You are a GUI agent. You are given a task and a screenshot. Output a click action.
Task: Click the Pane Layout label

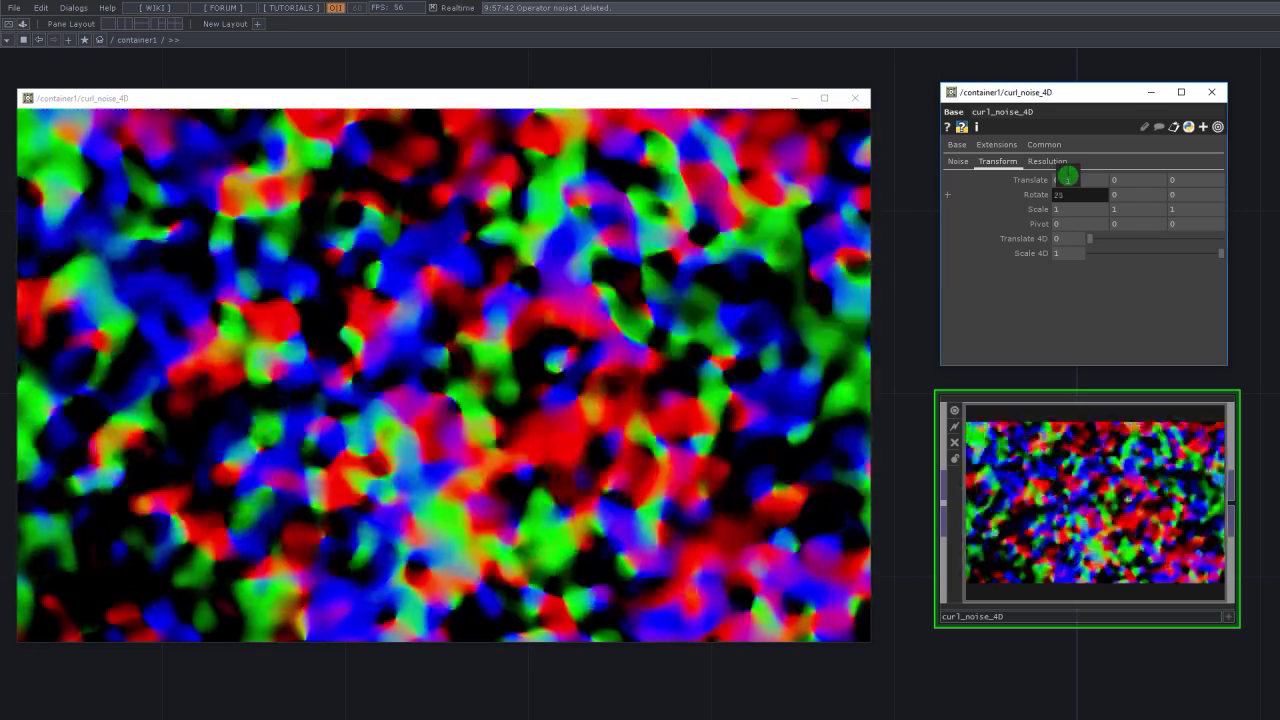pyautogui.click(x=71, y=24)
